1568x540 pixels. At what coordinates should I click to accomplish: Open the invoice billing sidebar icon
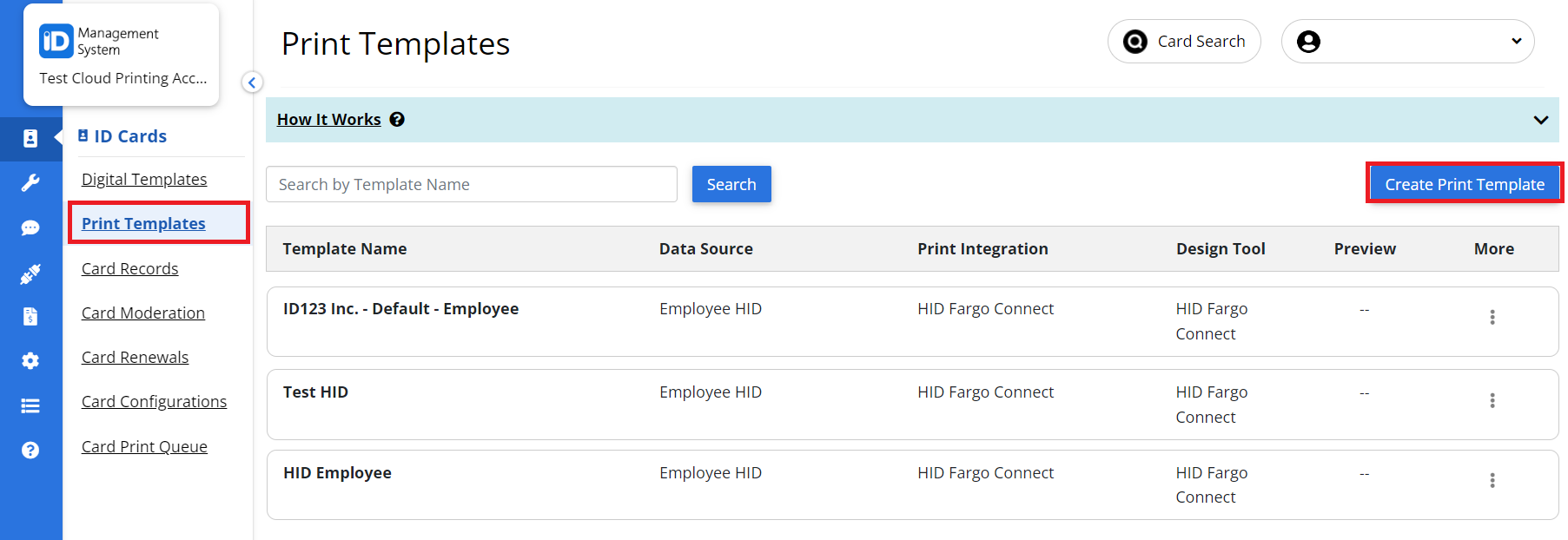[x=30, y=316]
